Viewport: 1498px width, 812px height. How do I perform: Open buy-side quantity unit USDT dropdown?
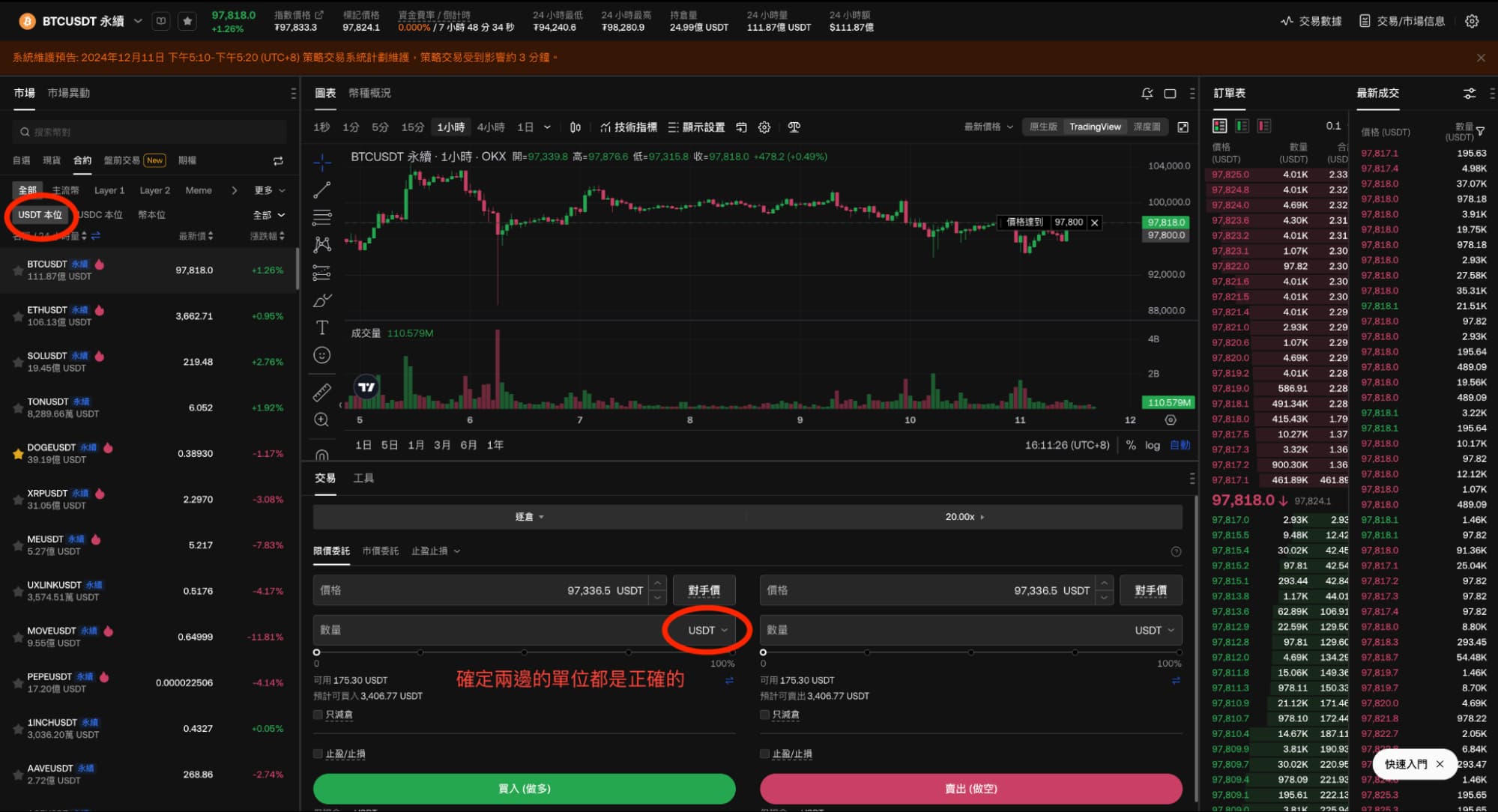coord(707,630)
